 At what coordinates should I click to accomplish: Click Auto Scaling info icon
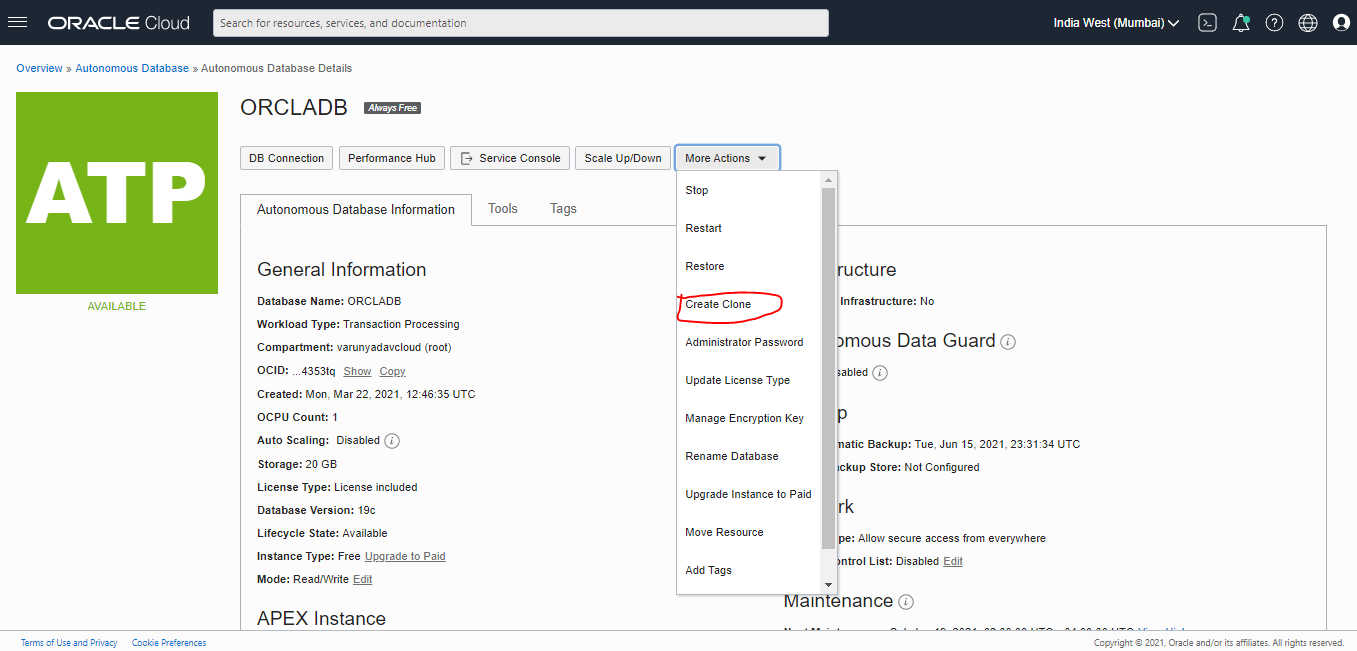click(x=392, y=441)
